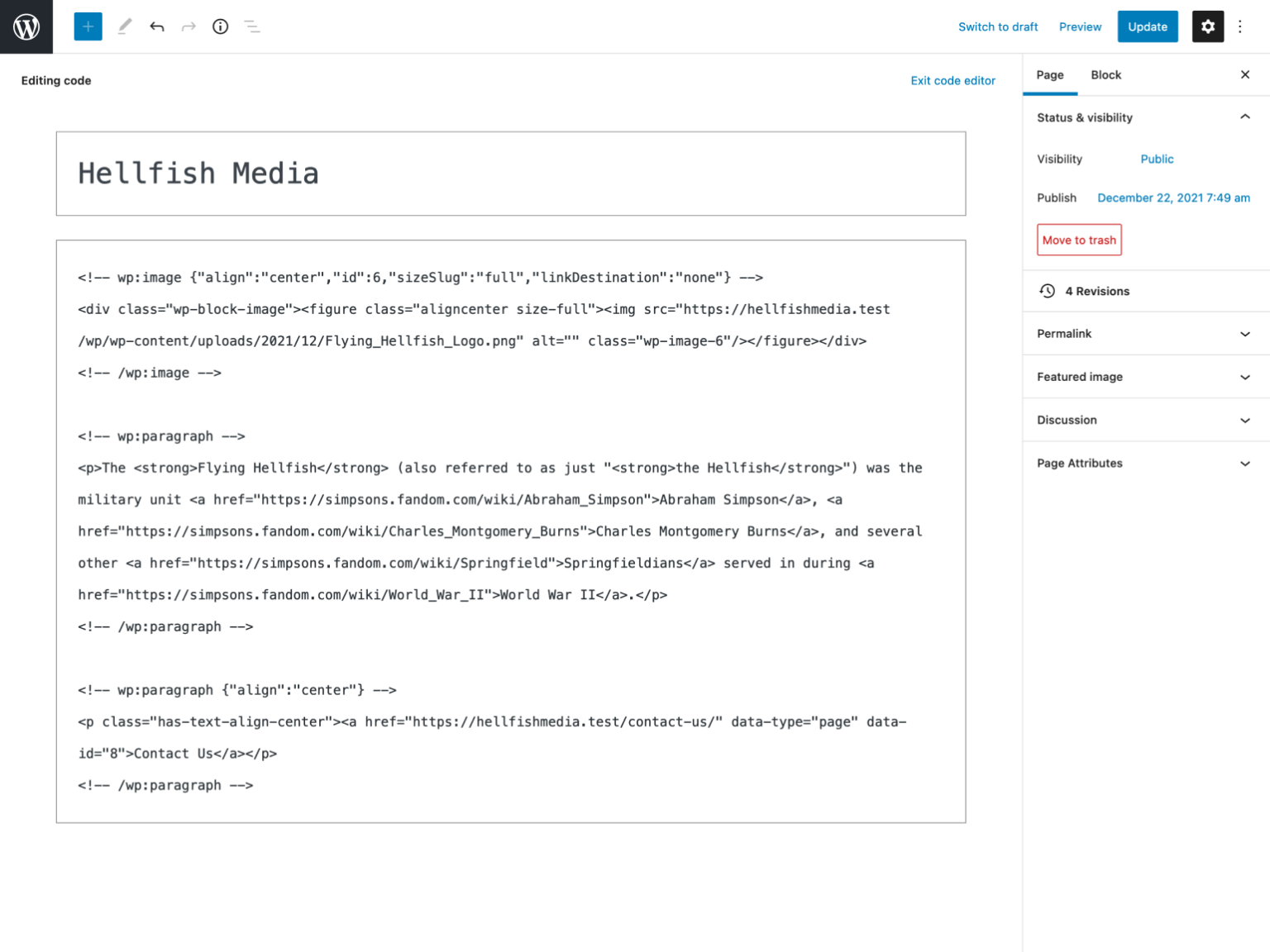This screenshot has width=1270, height=952.
Task: Switch to the Block tab
Action: (x=1105, y=75)
